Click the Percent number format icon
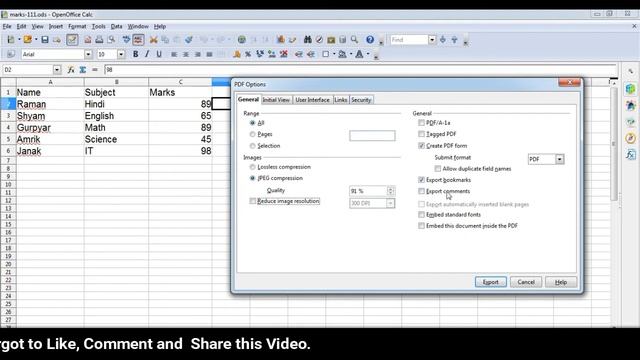Viewport: 640px width, 360px height. point(248,54)
